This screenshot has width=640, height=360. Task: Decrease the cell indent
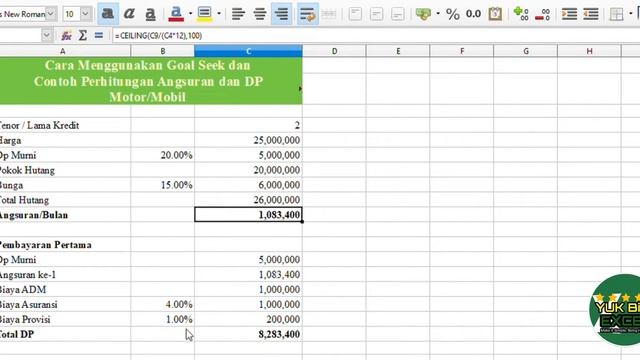[591, 14]
